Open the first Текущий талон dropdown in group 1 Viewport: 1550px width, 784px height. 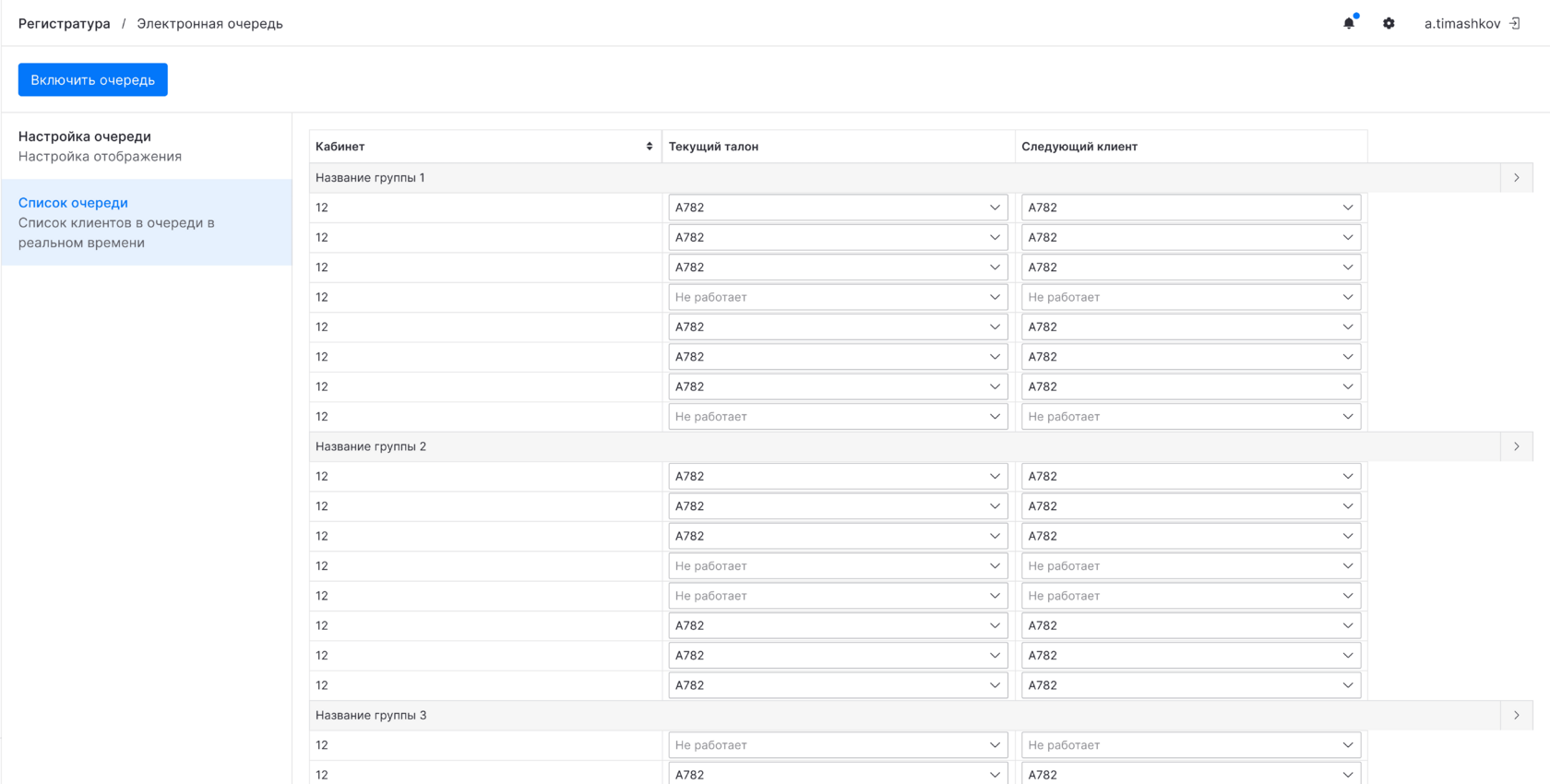837,208
